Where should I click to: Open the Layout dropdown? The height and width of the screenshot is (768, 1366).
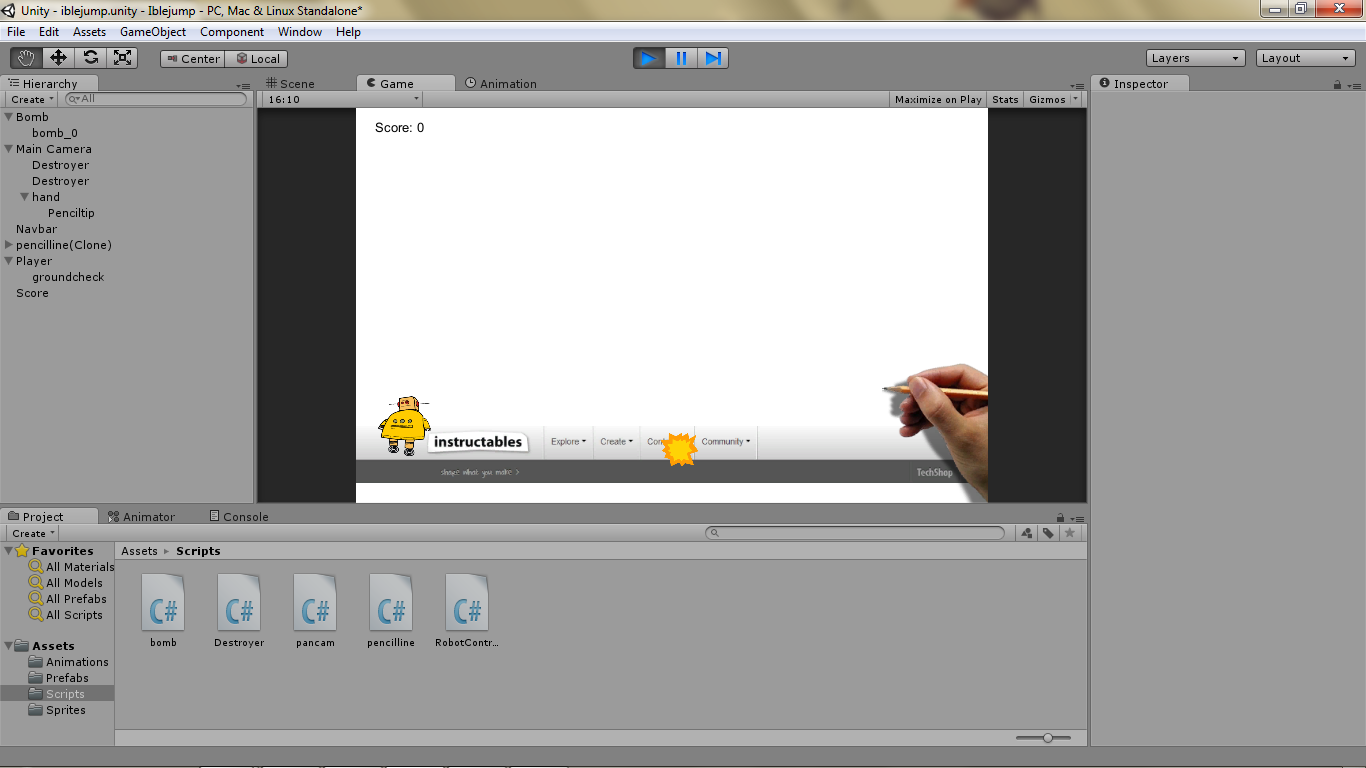[1306, 58]
